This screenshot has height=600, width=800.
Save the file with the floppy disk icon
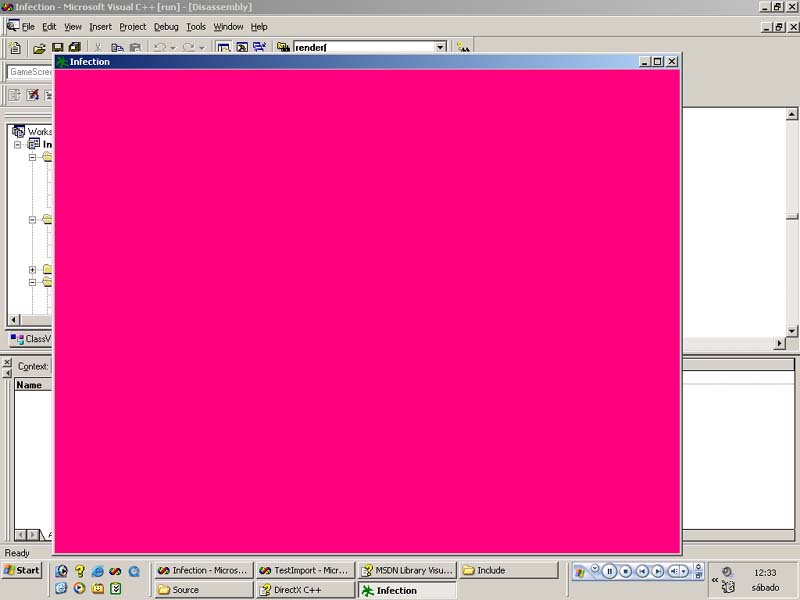[57, 48]
